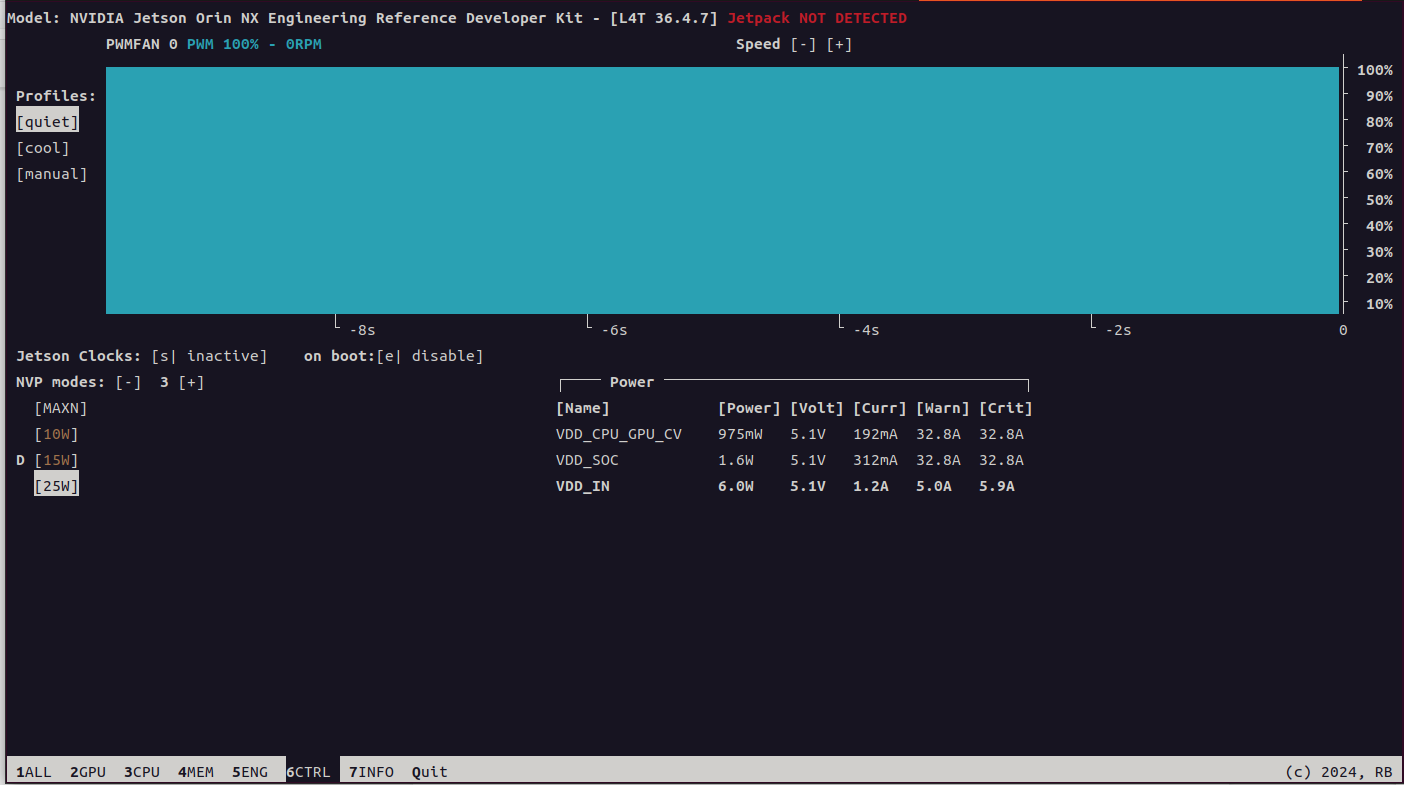Select the MAXN power mode
1404x785 pixels.
(61, 408)
